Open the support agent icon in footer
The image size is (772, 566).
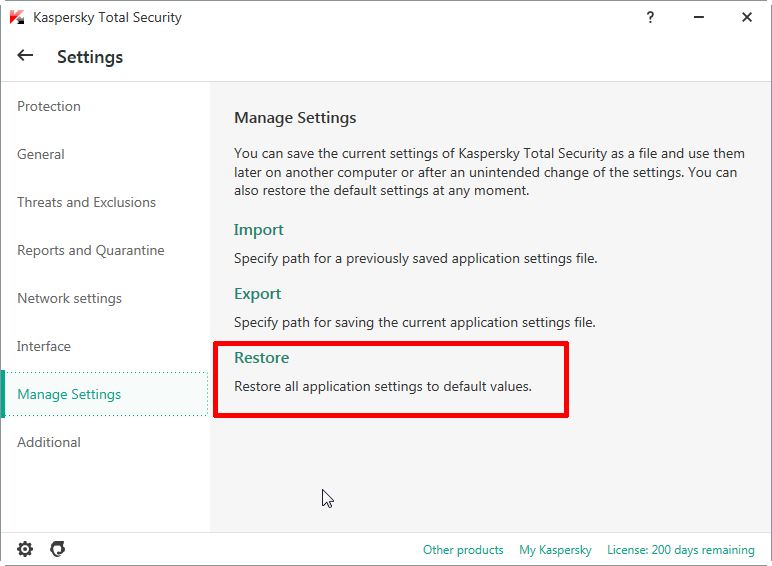point(58,549)
